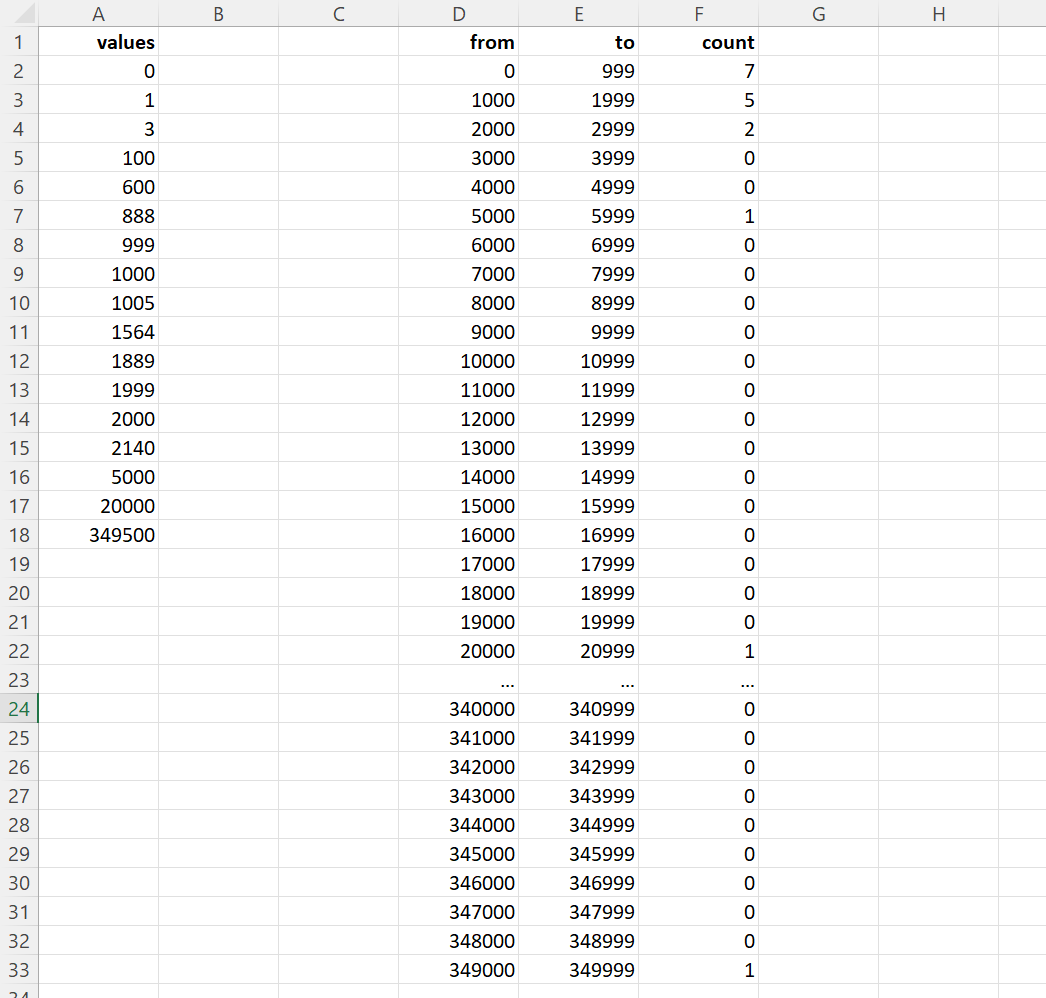
Task: Select 'from' cell with 9000
Action: [x=458, y=332]
